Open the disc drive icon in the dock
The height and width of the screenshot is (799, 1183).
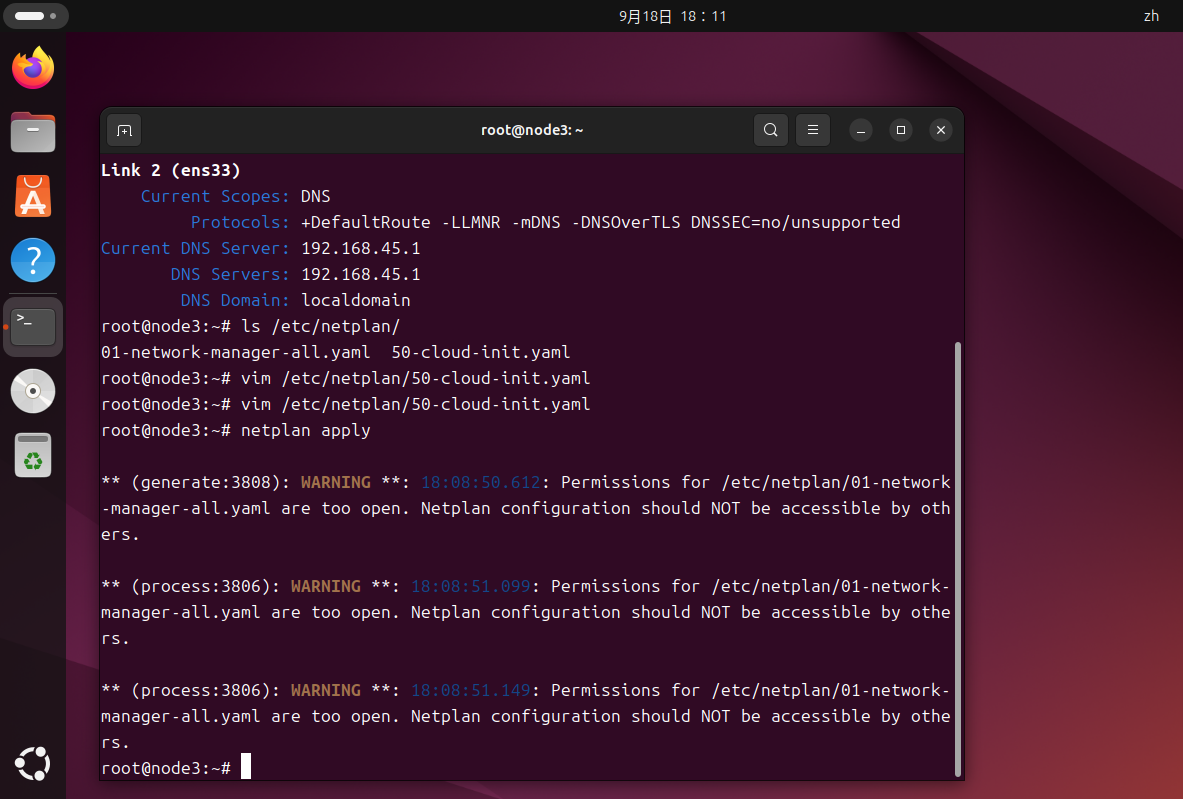(x=33, y=391)
